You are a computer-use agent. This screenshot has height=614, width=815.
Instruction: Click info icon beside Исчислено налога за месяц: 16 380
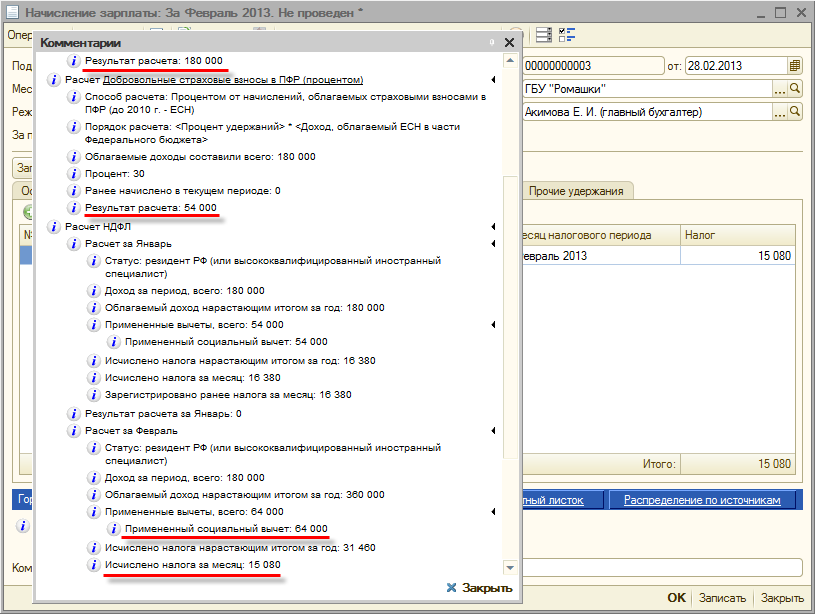(94, 378)
